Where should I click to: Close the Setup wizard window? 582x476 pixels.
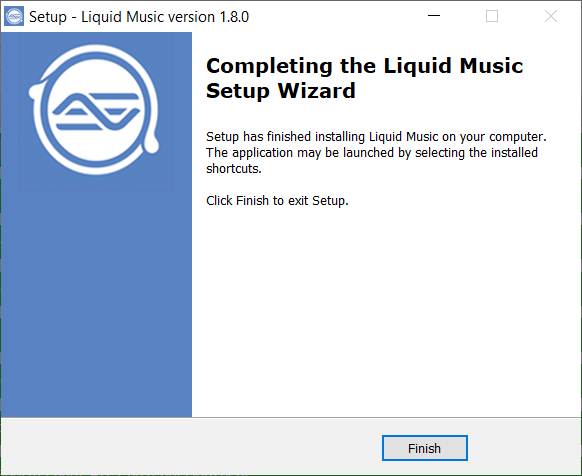click(550, 16)
